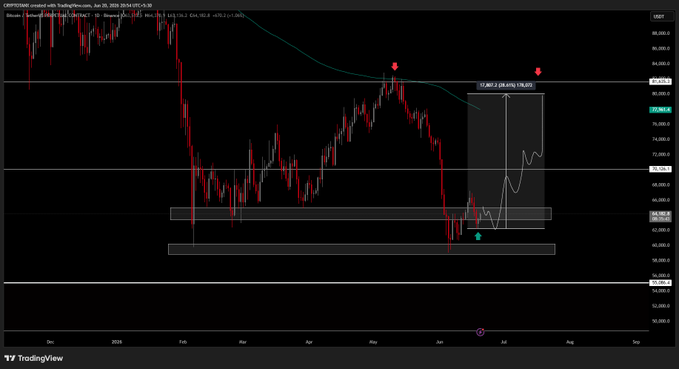Select the red arrow above the May peak
The height and width of the screenshot is (369, 679).
[394, 66]
